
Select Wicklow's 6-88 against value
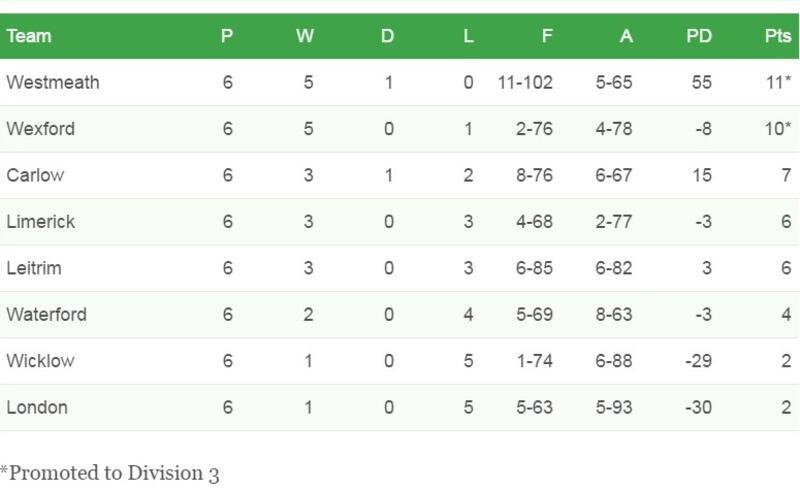(x=613, y=361)
